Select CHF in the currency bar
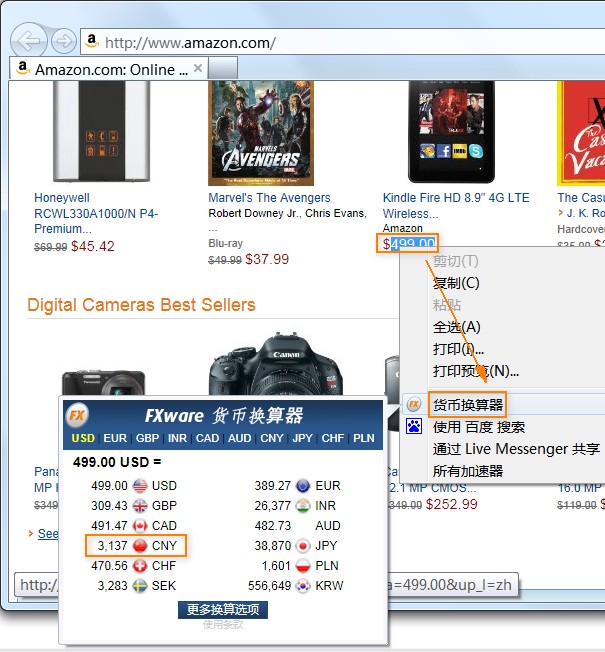This screenshot has height=652, width=605. tap(333, 438)
